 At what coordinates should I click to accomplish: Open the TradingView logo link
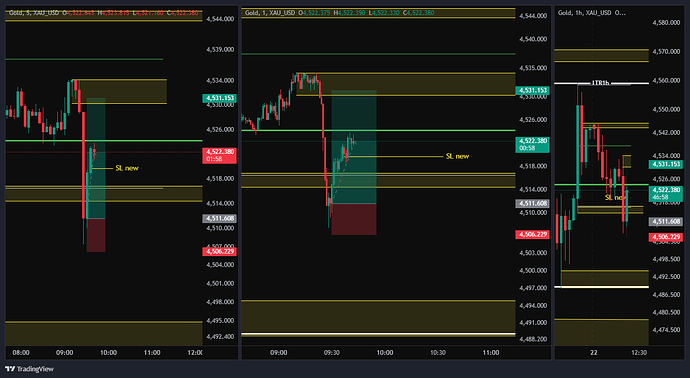coord(29,369)
